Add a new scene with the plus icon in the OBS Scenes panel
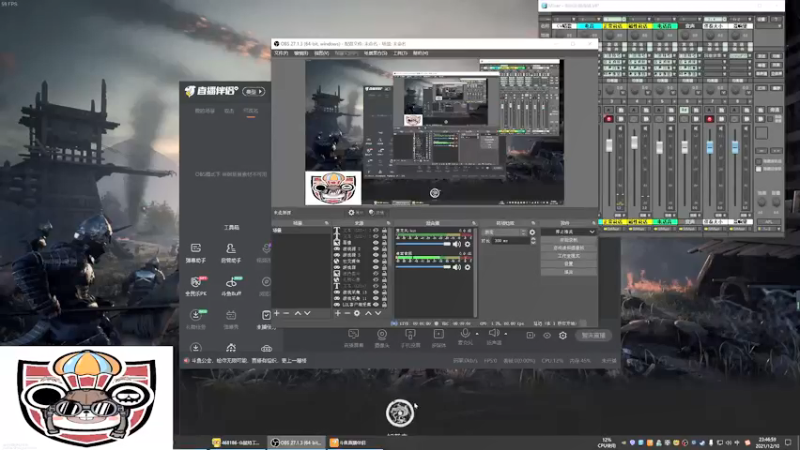 click(277, 313)
